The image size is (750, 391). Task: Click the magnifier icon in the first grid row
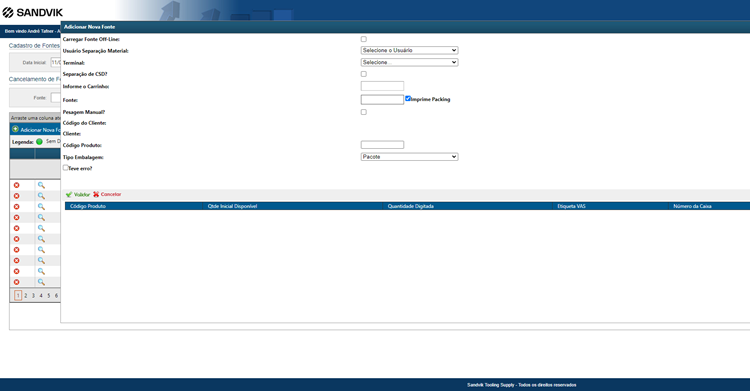coord(41,185)
